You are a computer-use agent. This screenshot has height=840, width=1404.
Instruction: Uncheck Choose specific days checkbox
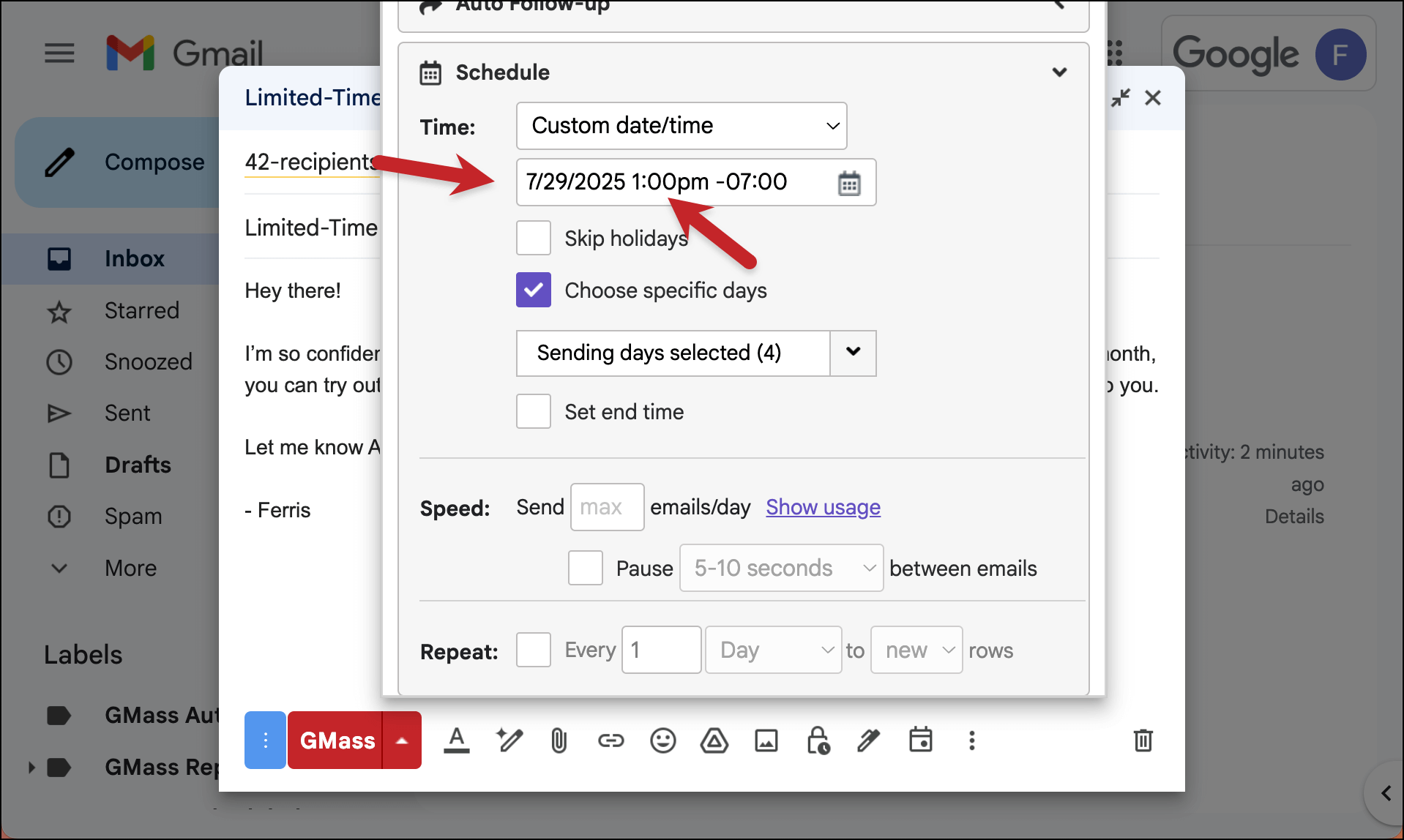(x=534, y=290)
